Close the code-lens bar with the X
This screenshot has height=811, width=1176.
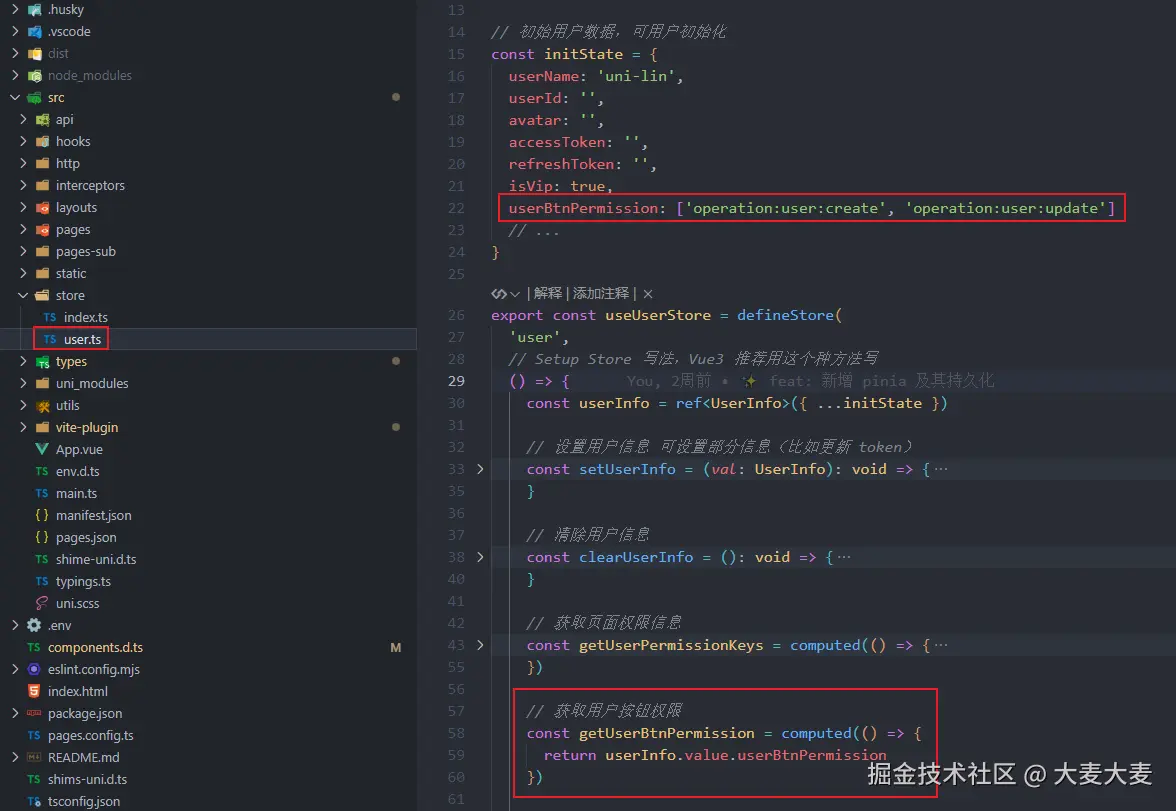648,294
